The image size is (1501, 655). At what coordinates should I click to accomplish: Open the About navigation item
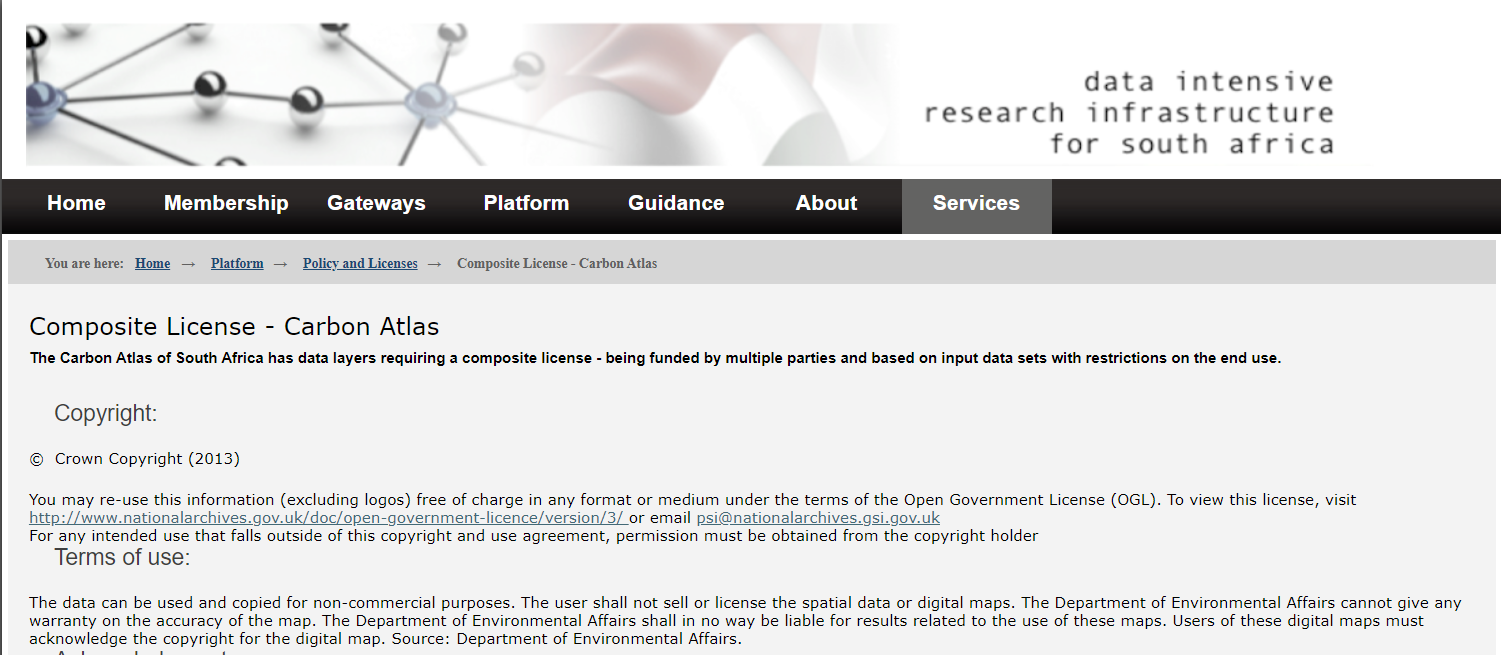[x=826, y=203]
